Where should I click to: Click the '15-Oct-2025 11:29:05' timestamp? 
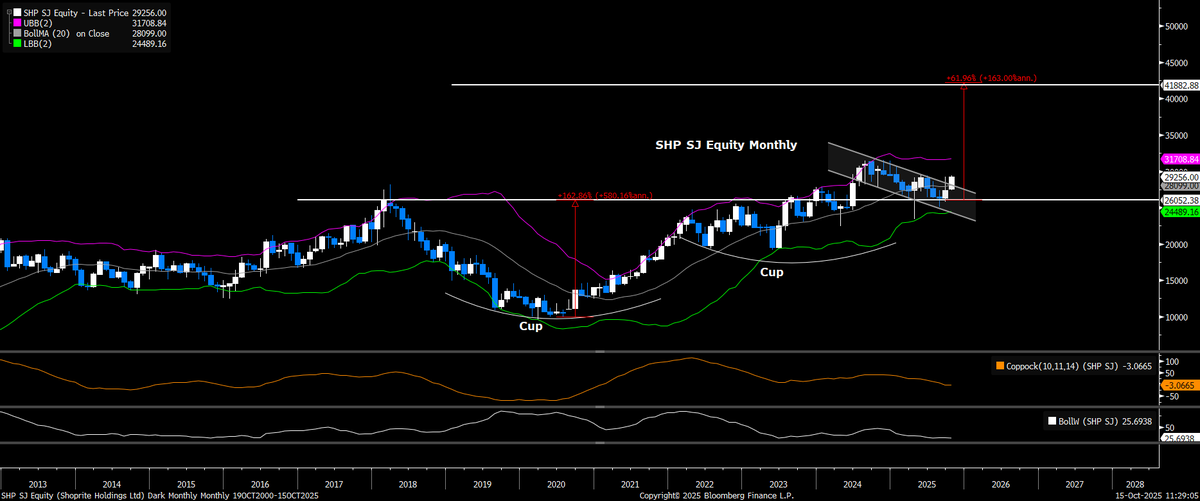coord(1155,495)
